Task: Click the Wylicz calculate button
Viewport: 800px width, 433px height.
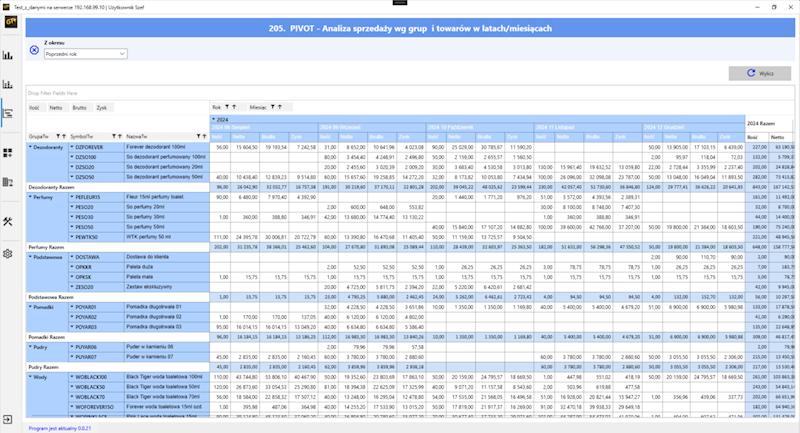Action: [760, 73]
